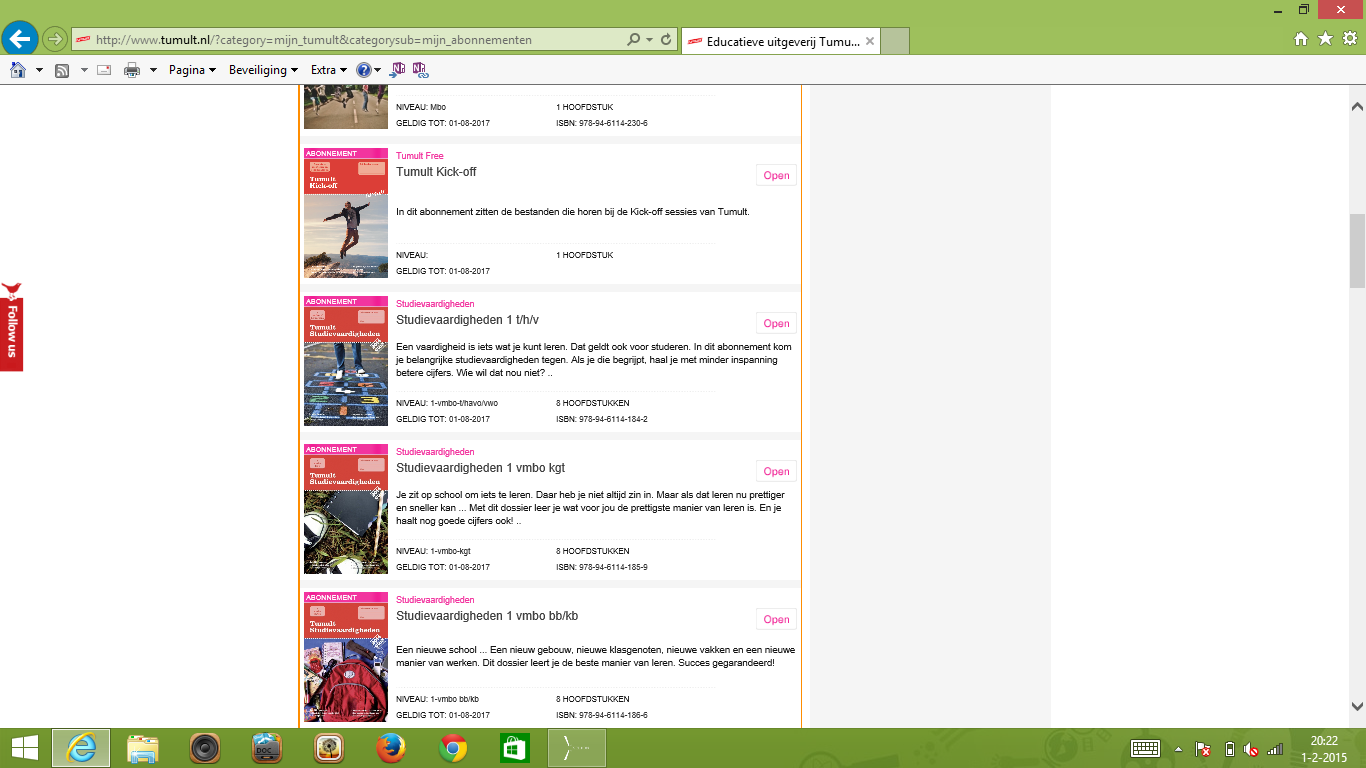1366x768 pixels.
Task: Click the network signal tray icon
Action: click(x=1275, y=749)
